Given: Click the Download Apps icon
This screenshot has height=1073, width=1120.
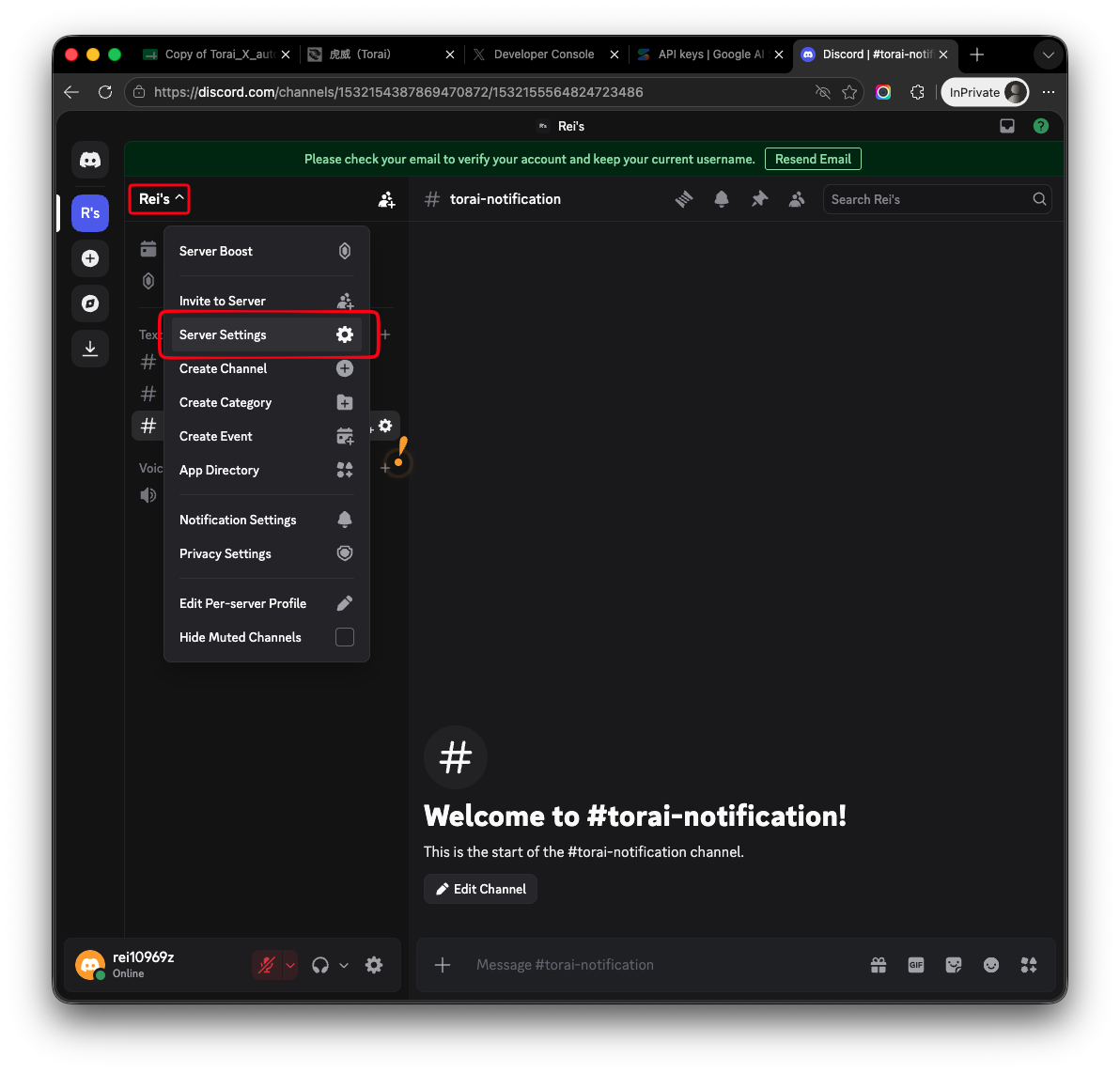Looking at the screenshot, I should [90, 349].
